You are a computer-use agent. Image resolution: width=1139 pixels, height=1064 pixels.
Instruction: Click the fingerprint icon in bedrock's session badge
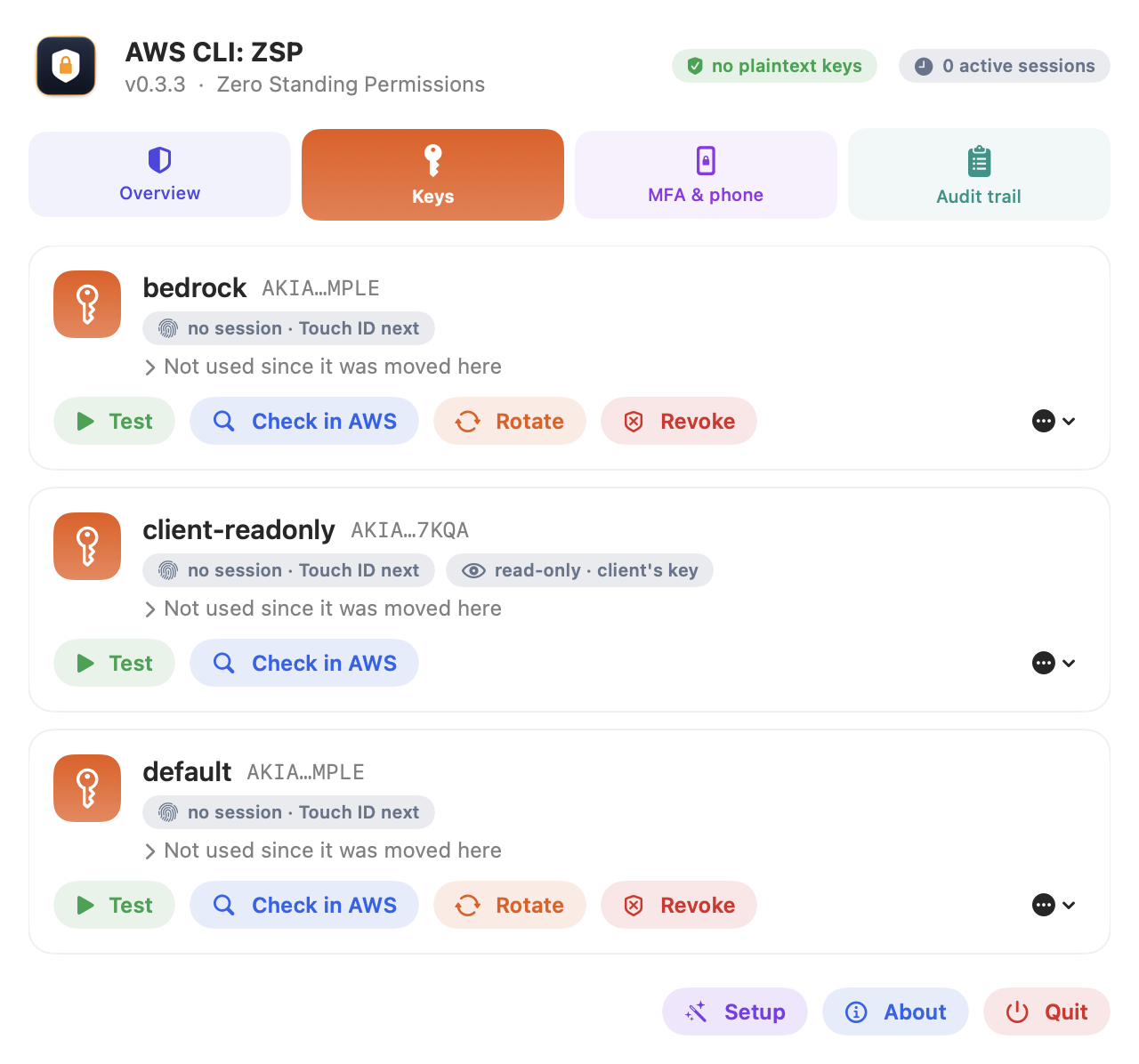coord(168,328)
